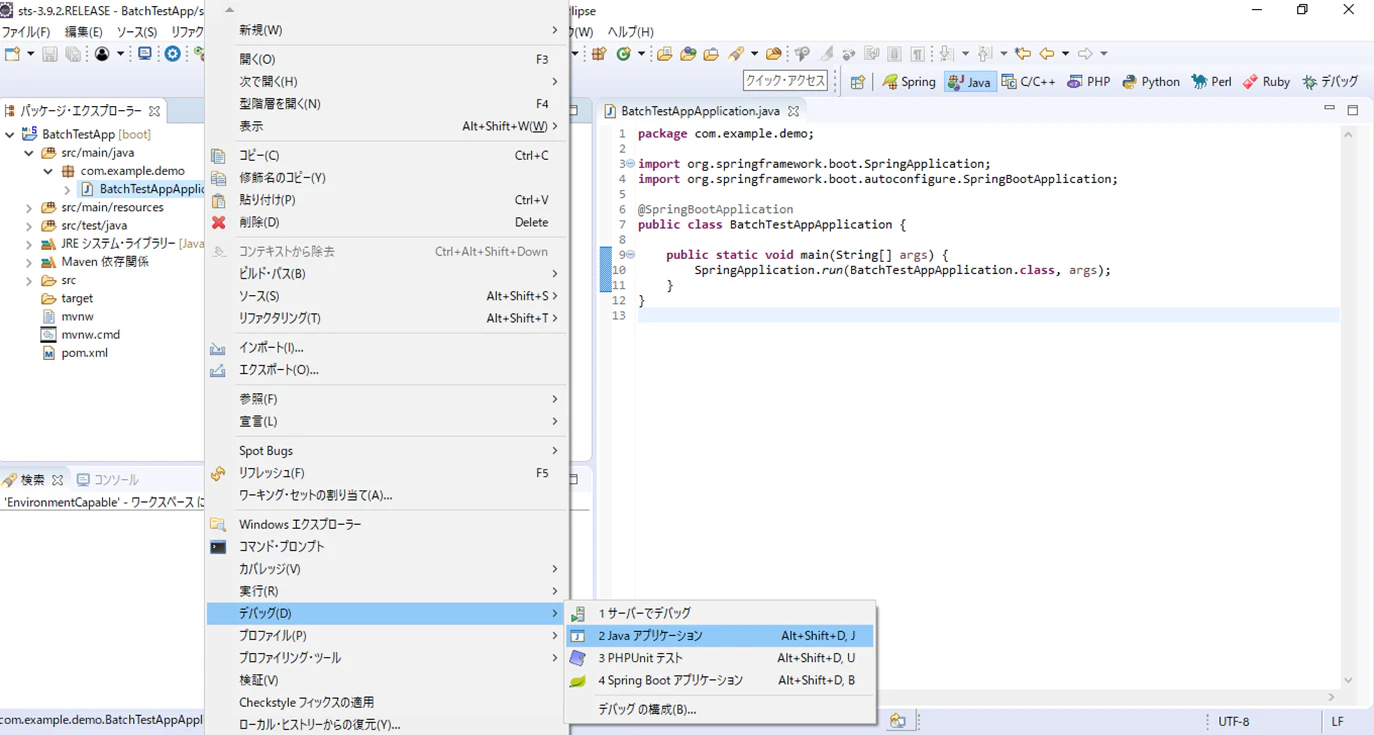The width and height of the screenshot is (1374, 735).
Task: Click the blue gear toolbar icon
Action: (173, 54)
